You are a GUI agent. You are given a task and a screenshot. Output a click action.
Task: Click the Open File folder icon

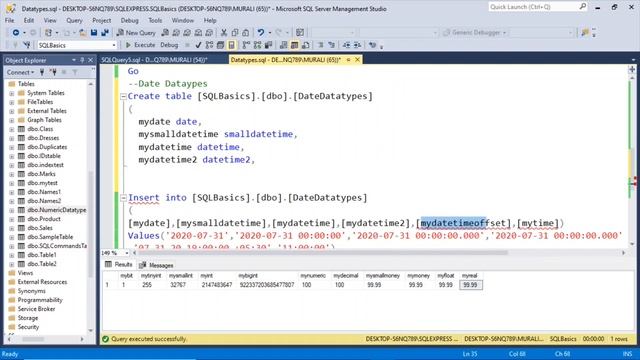(82, 33)
